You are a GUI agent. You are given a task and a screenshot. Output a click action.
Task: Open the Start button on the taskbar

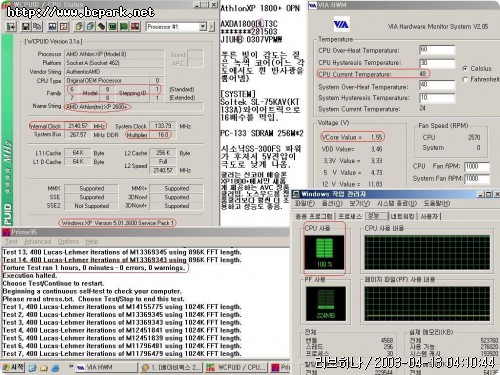click(13, 367)
